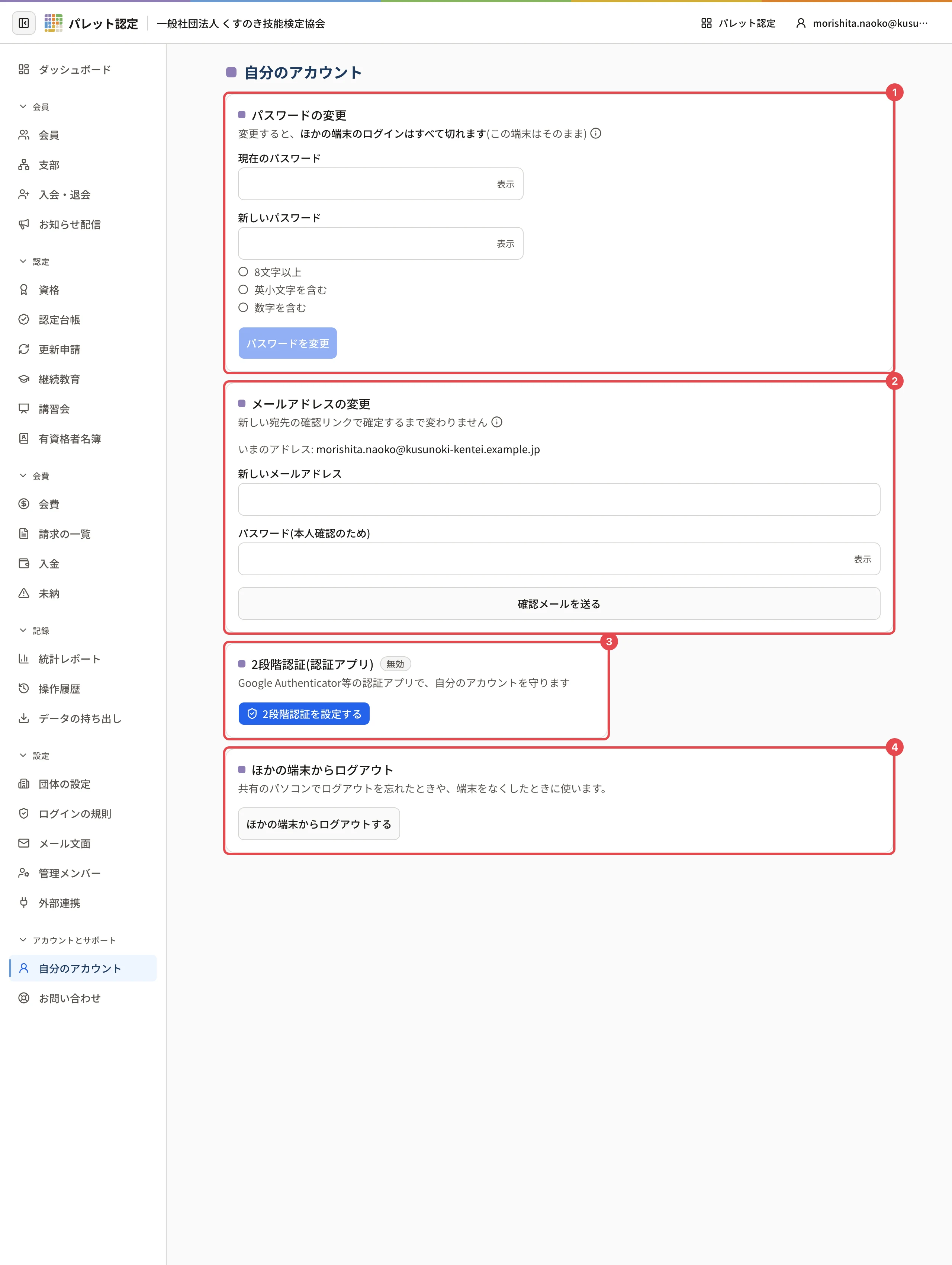Open お問い合わせ in the sidebar
This screenshot has width=952, height=1265.
coord(83,998)
